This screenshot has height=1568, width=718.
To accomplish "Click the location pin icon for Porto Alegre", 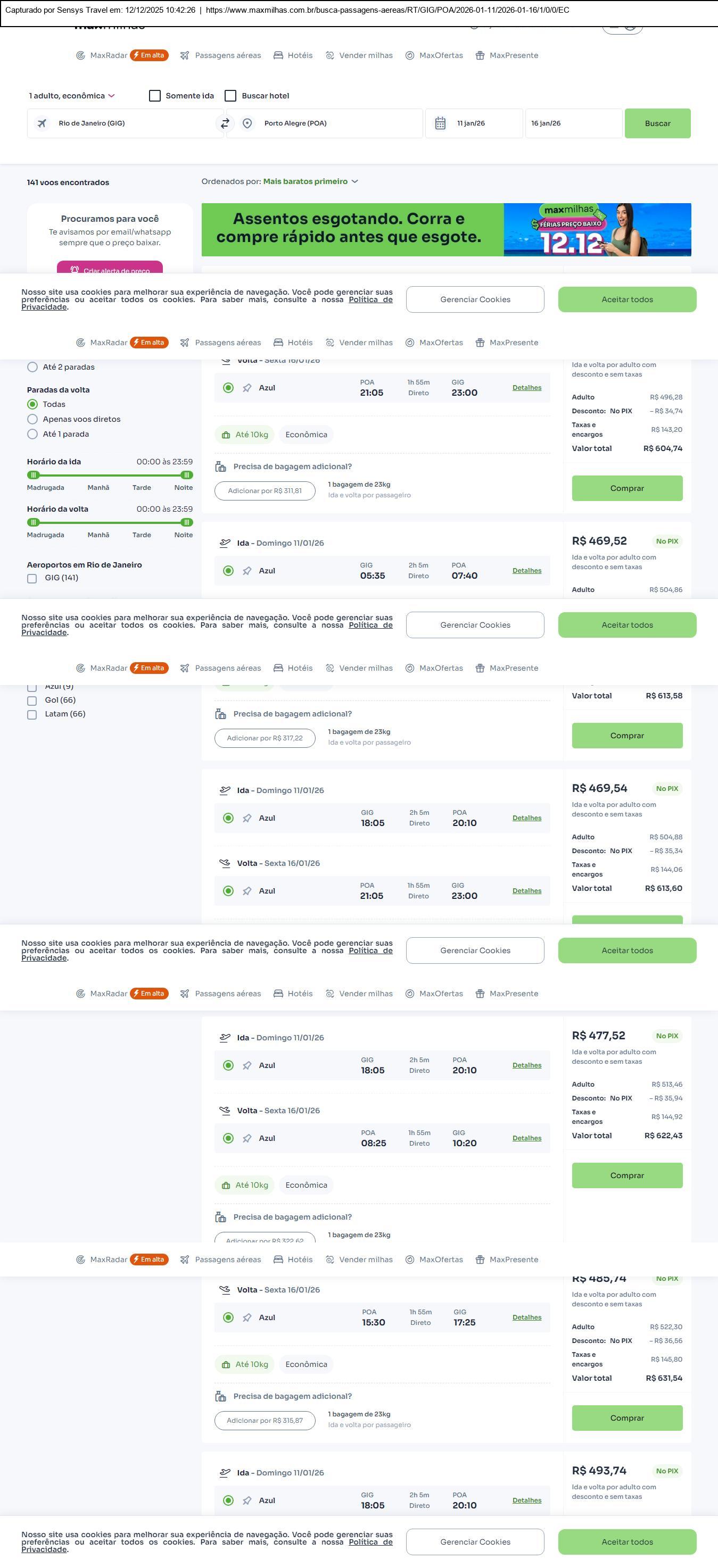I will [247, 123].
